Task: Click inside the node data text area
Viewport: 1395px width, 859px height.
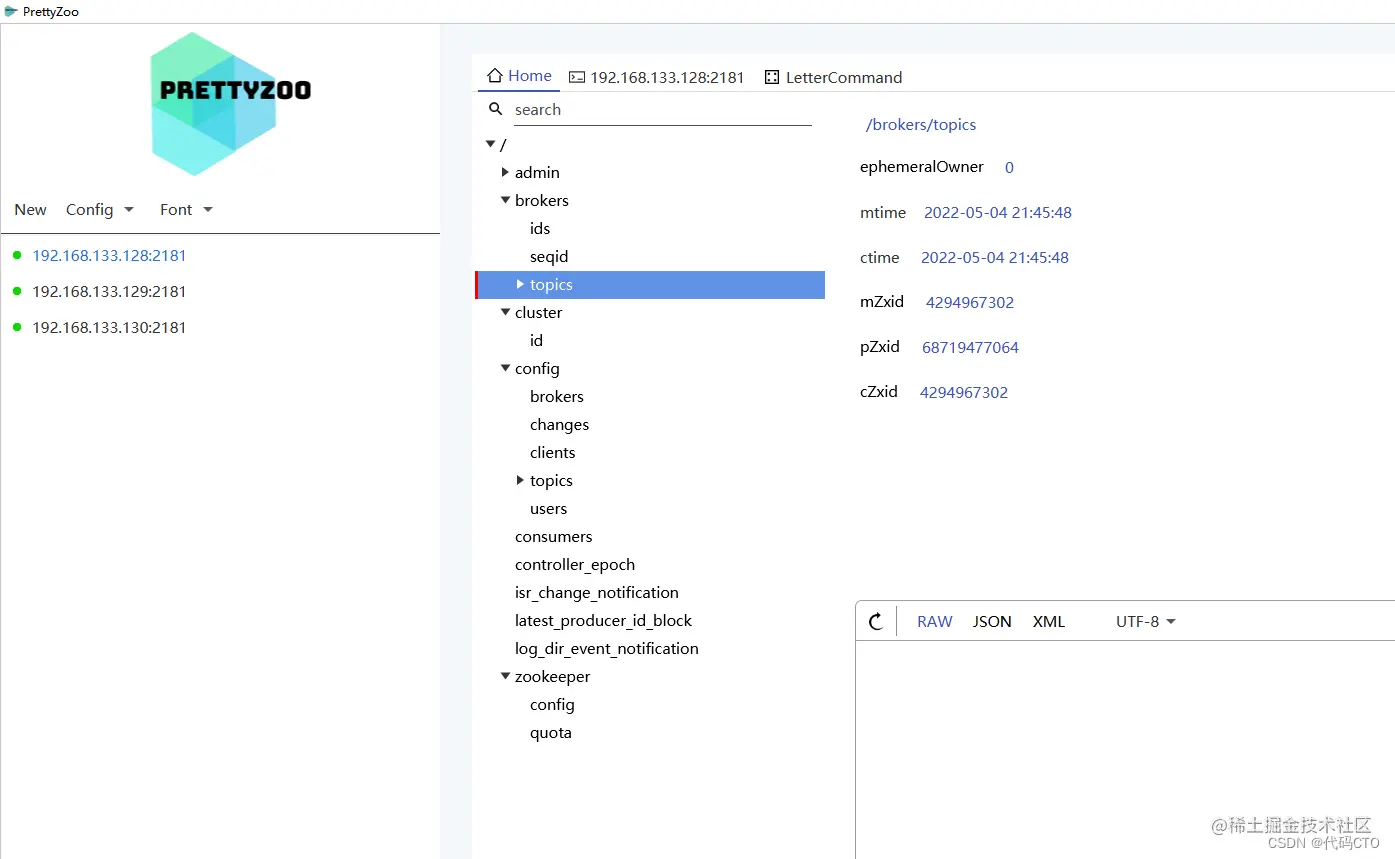Action: [x=1125, y=749]
